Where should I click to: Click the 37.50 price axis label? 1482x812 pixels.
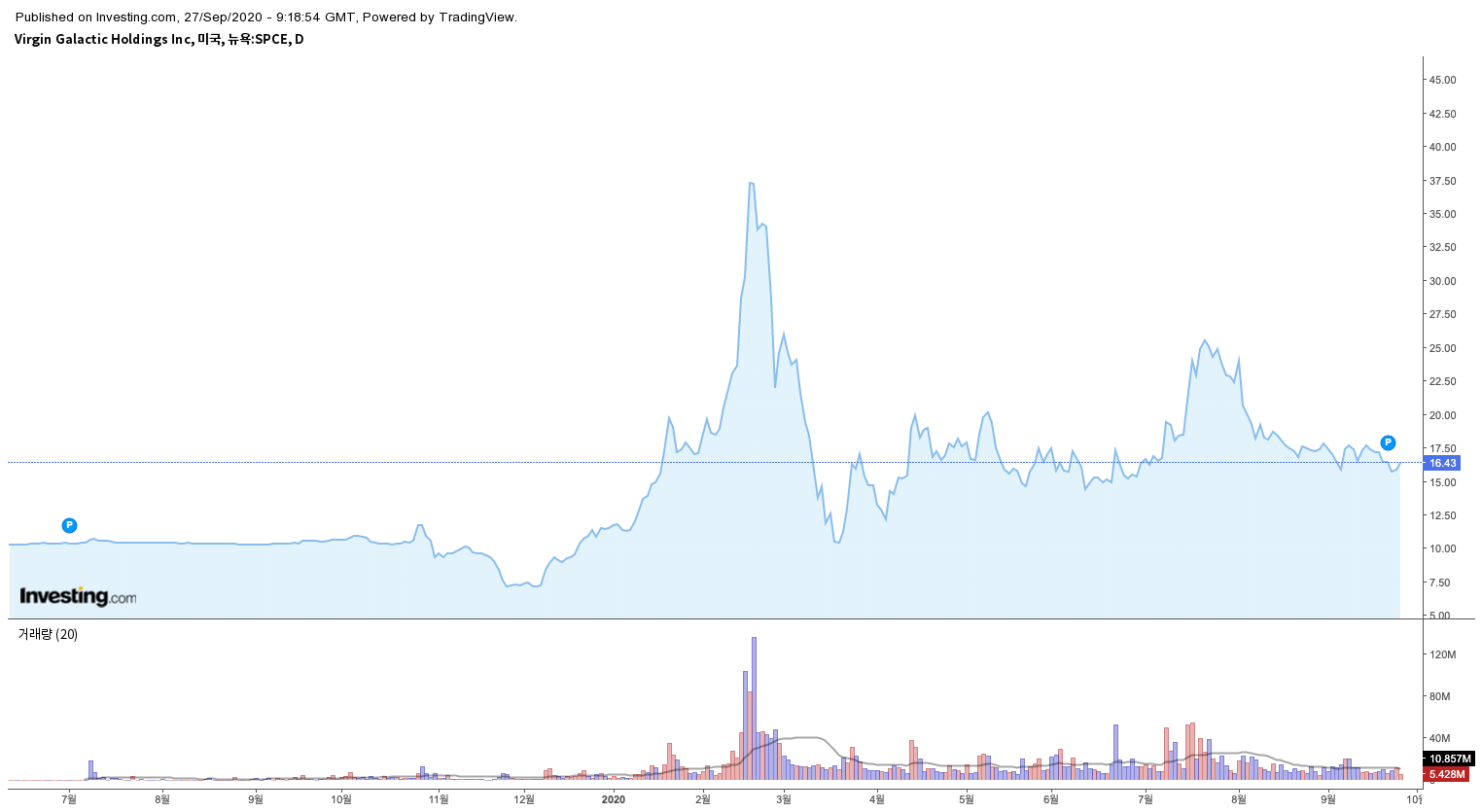1442,181
